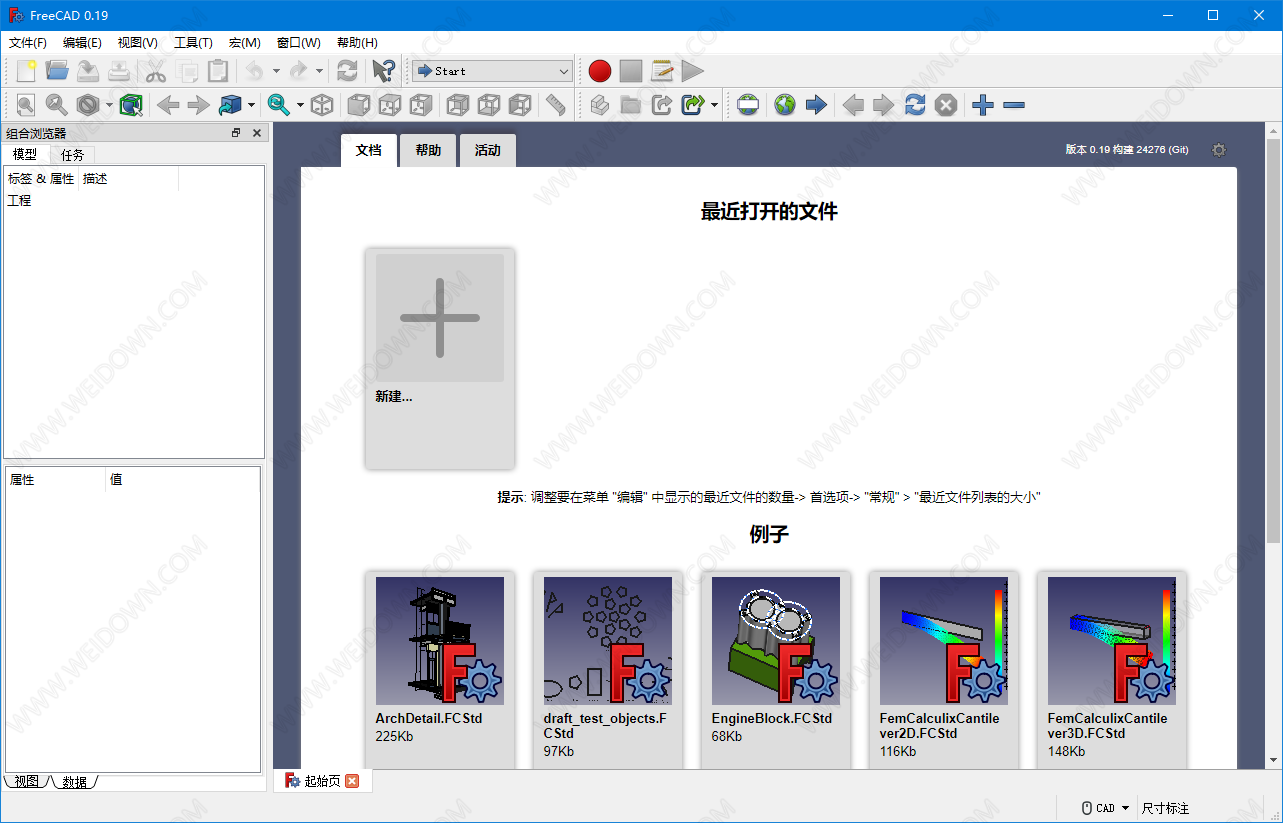Click the blue zoom-out minus icon
This screenshot has width=1283, height=823.
pos(1014,105)
